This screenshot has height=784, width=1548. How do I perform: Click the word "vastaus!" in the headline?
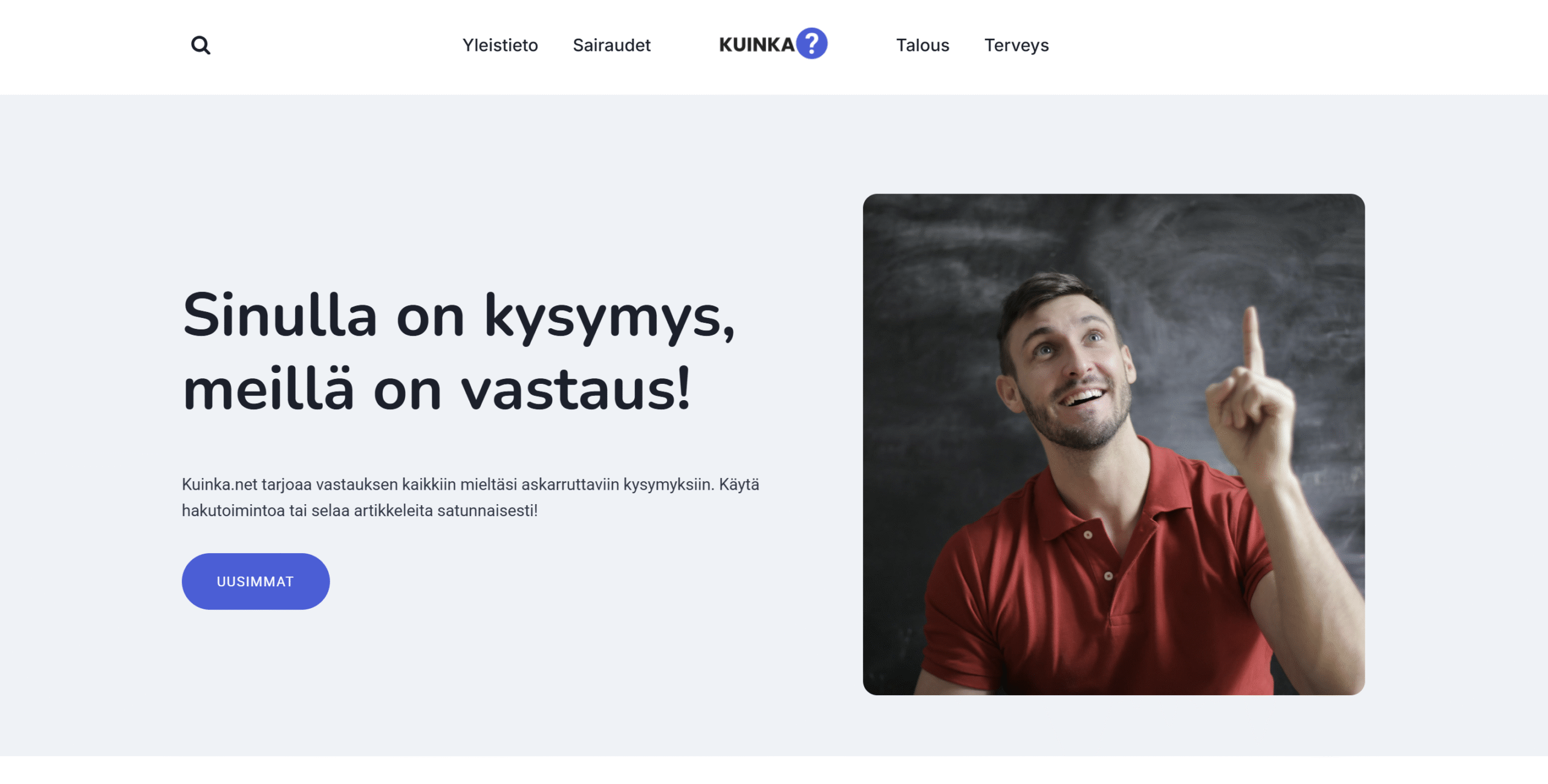tap(575, 389)
